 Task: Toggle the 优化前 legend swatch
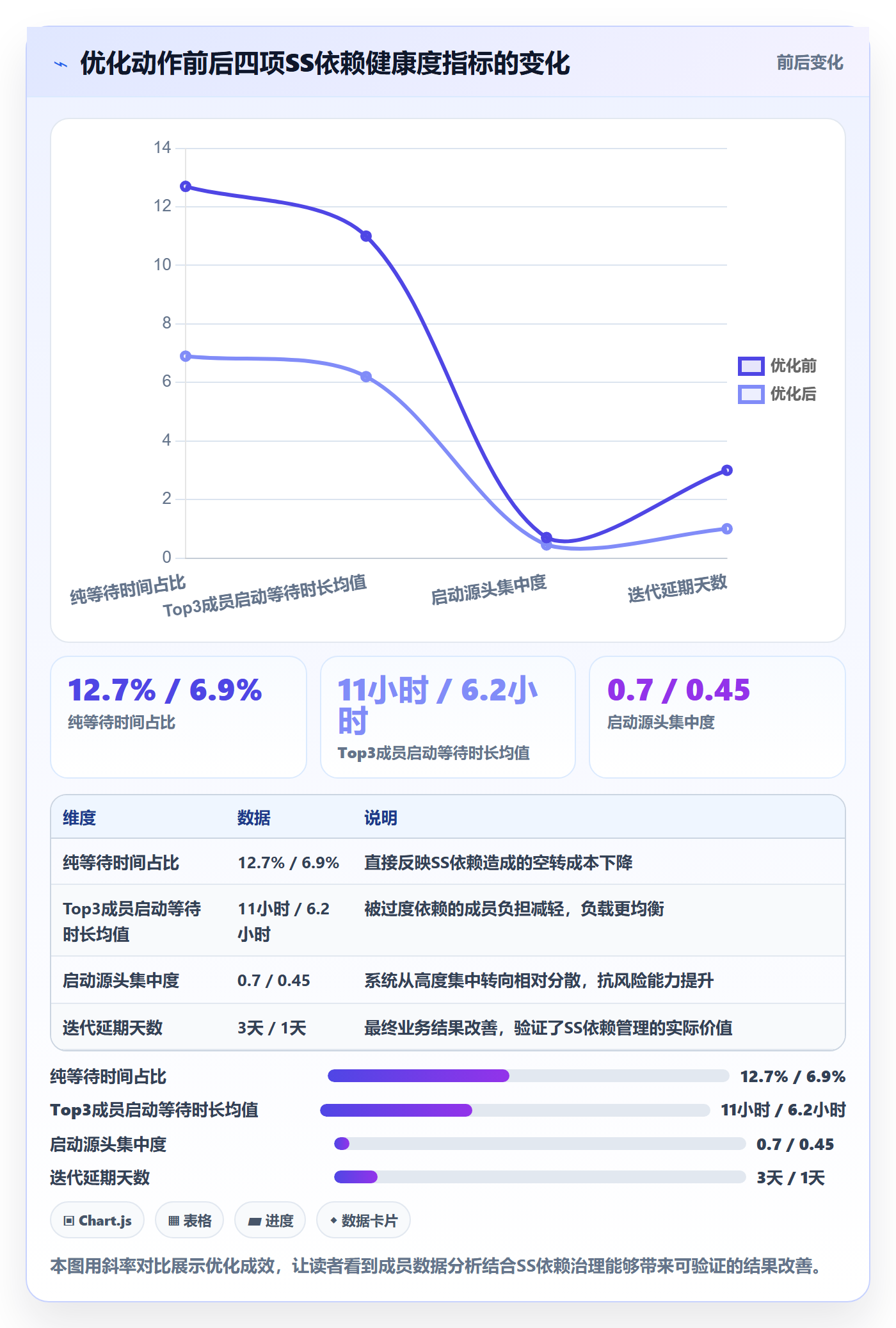[751, 366]
